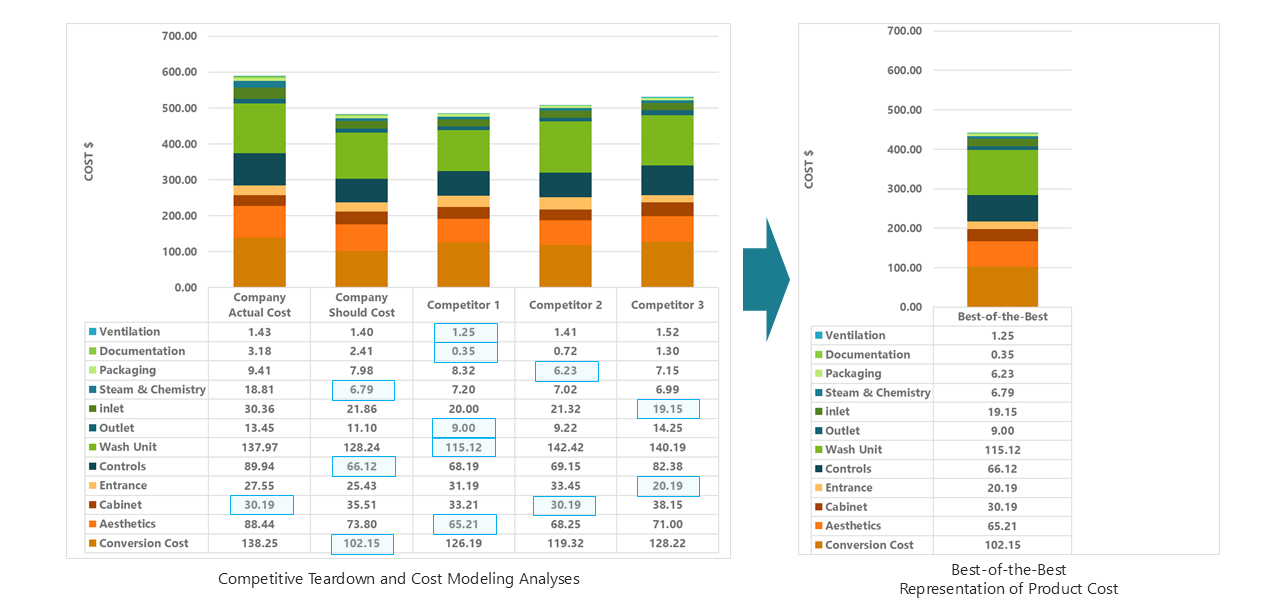
Task: Click the Entrance row label in left table
Action: click(123, 485)
